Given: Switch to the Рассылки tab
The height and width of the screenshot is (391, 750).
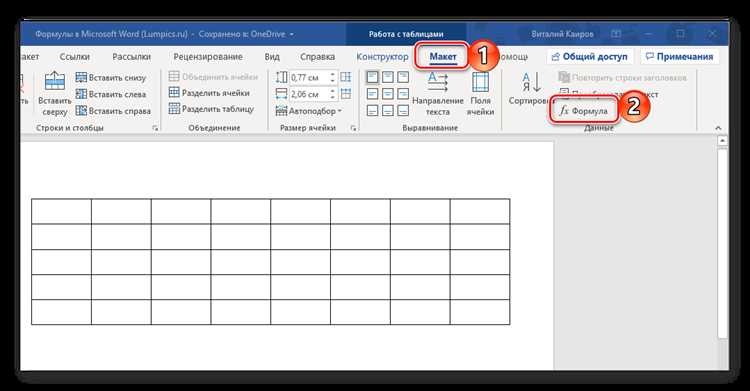Looking at the screenshot, I should point(132,56).
